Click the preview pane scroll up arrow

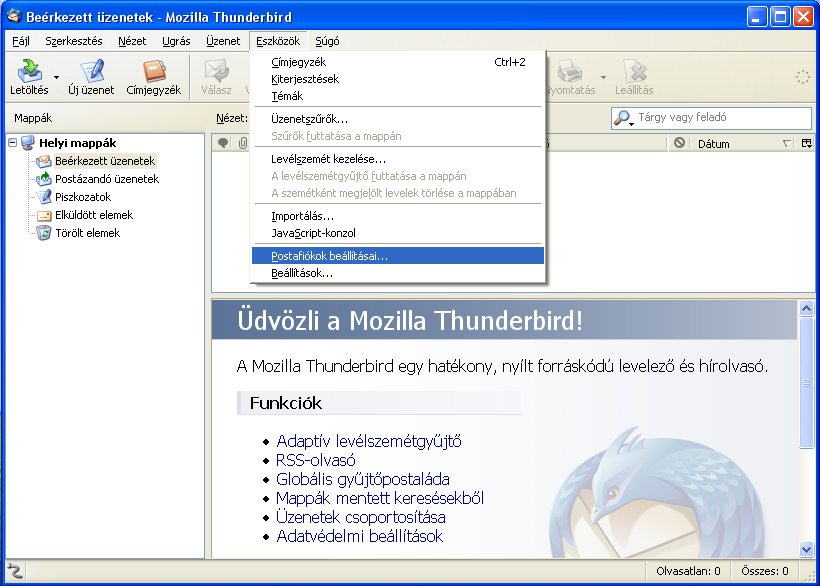tap(806, 308)
